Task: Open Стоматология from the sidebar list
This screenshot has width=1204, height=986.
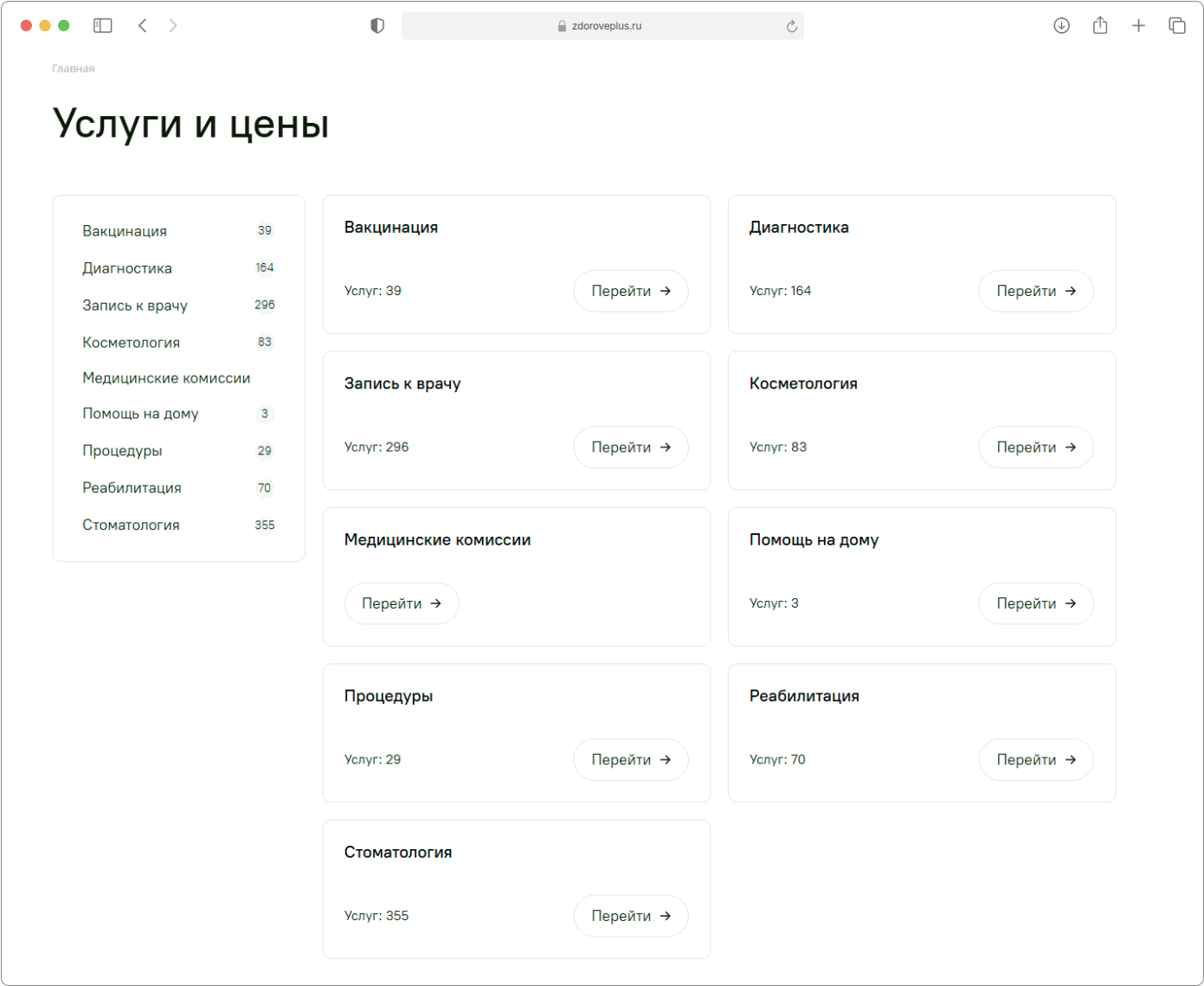Action: pyautogui.click(x=131, y=525)
